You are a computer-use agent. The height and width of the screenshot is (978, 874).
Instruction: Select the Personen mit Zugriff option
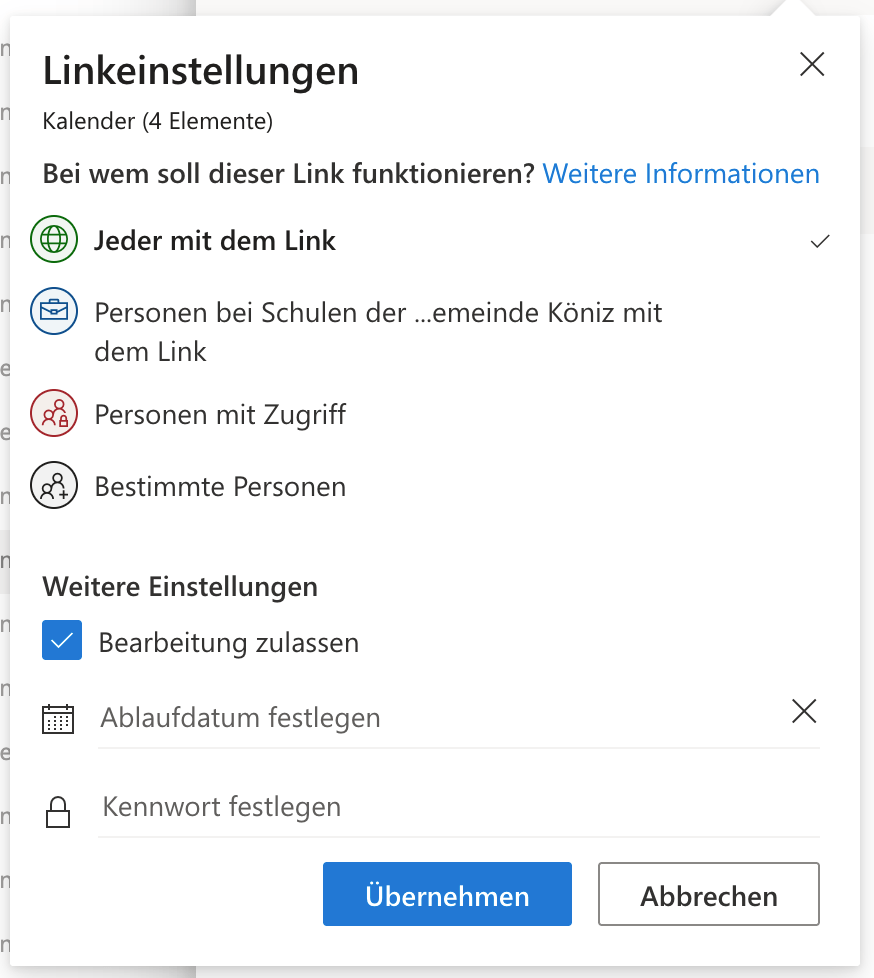click(x=220, y=414)
